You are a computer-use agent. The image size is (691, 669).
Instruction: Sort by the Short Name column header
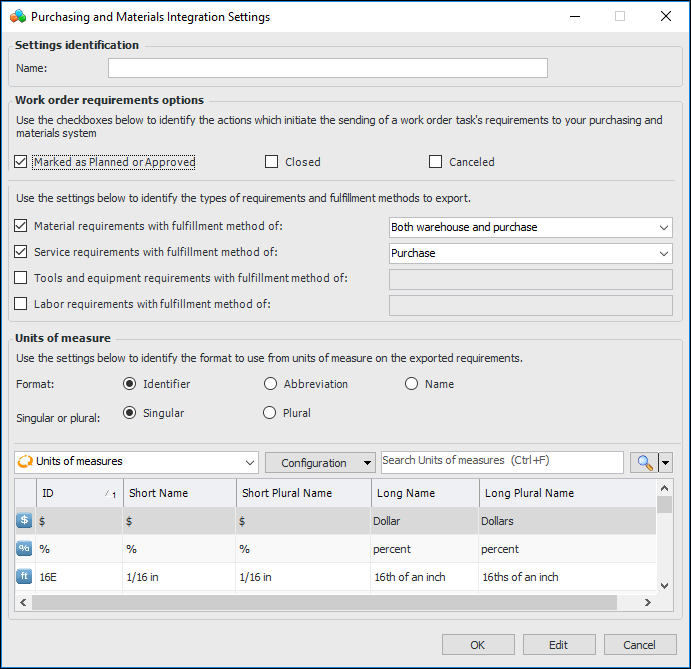[178, 493]
